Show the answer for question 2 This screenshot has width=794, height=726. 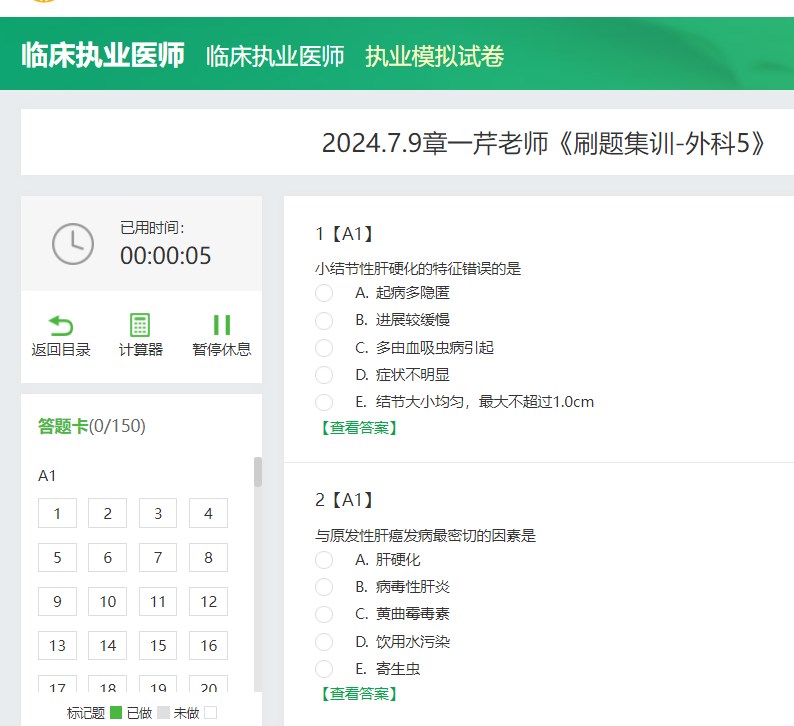click(x=359, y=694)
